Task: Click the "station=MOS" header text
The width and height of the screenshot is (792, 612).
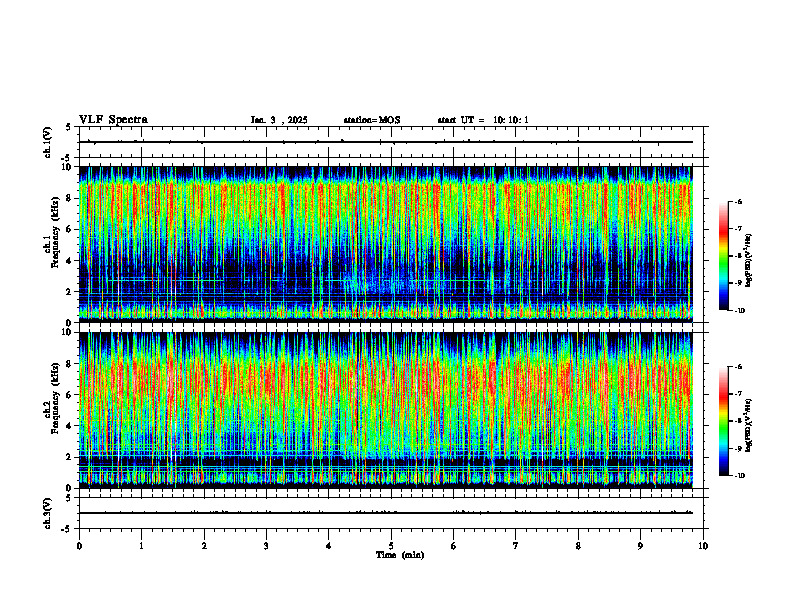Action: click(372, 120)
